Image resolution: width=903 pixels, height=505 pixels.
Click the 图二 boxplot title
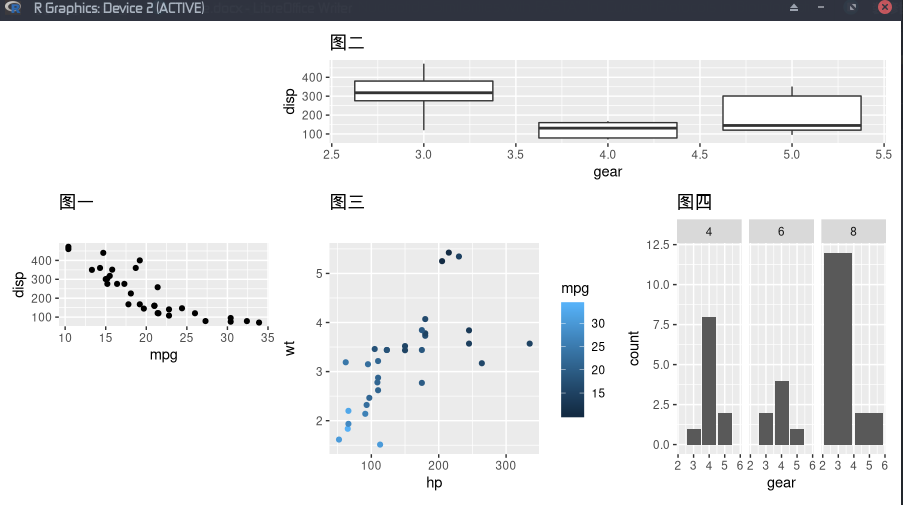pos(347,43)
